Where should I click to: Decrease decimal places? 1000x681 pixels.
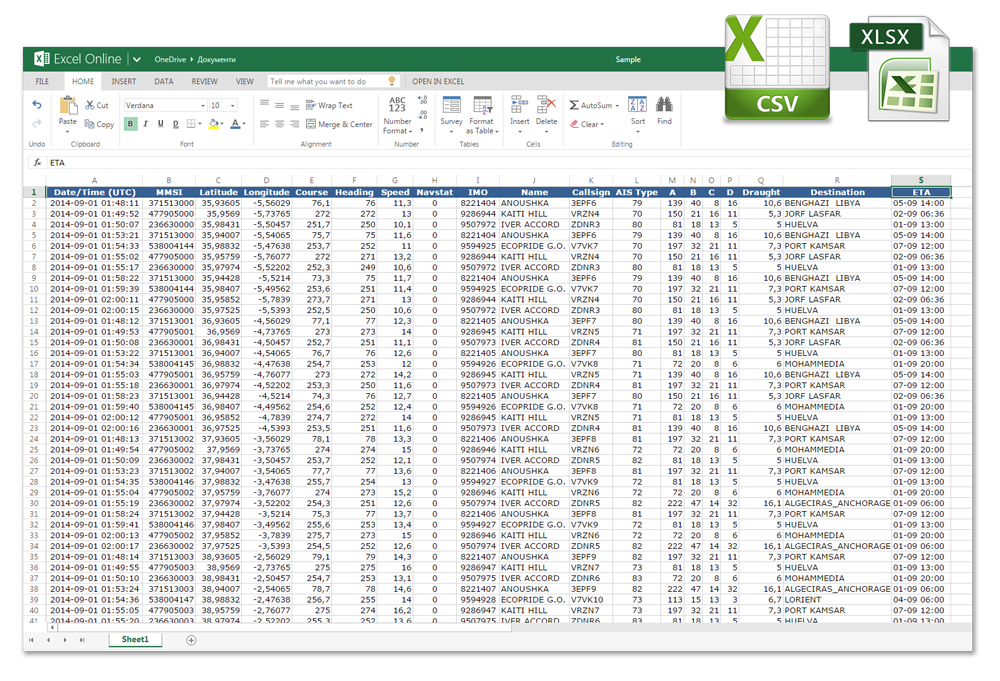pyautogui.click(x=422, y=115)
